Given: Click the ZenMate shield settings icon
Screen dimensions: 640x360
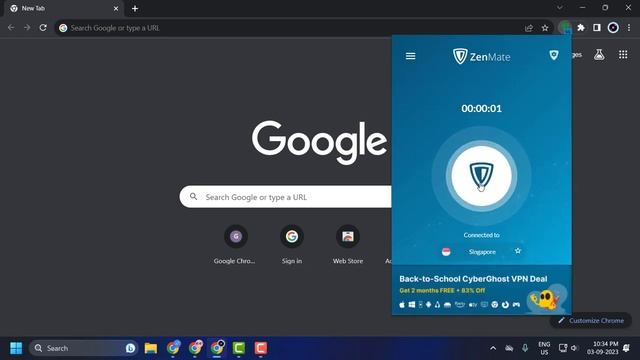Looking at the screenshot, I should (553, 55).
